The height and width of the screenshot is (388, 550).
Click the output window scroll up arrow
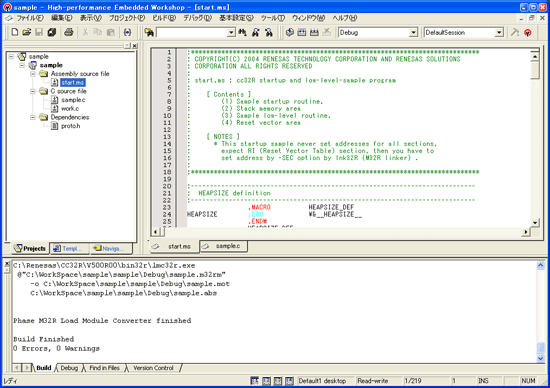pos(541,266)
